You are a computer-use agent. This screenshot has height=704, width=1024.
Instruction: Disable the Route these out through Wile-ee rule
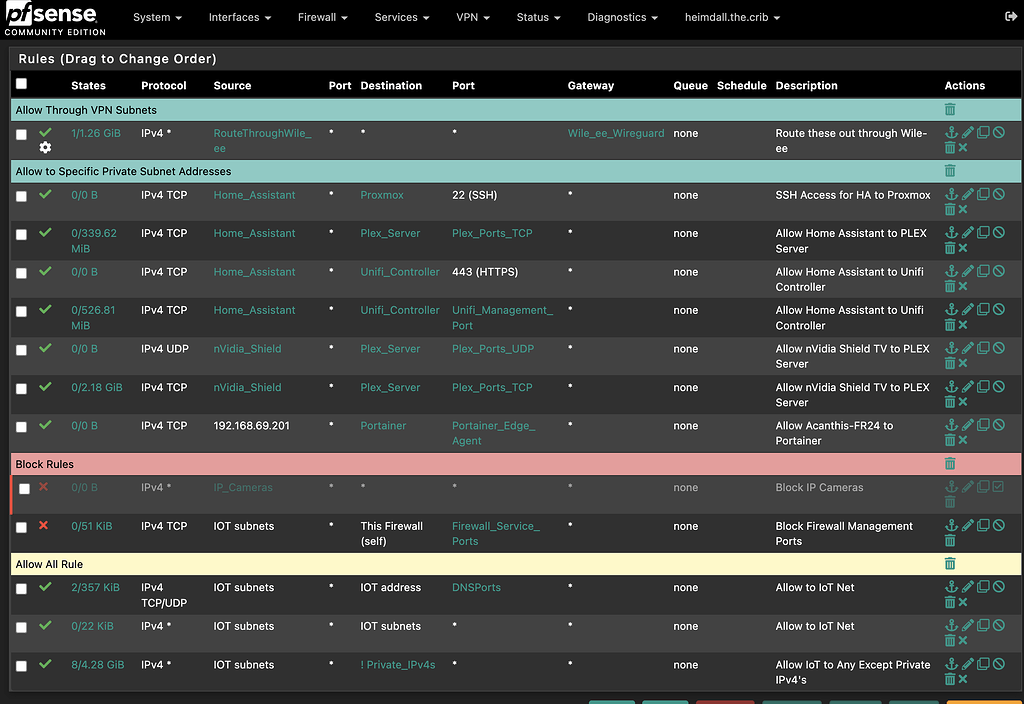click(x=998, y=131)
